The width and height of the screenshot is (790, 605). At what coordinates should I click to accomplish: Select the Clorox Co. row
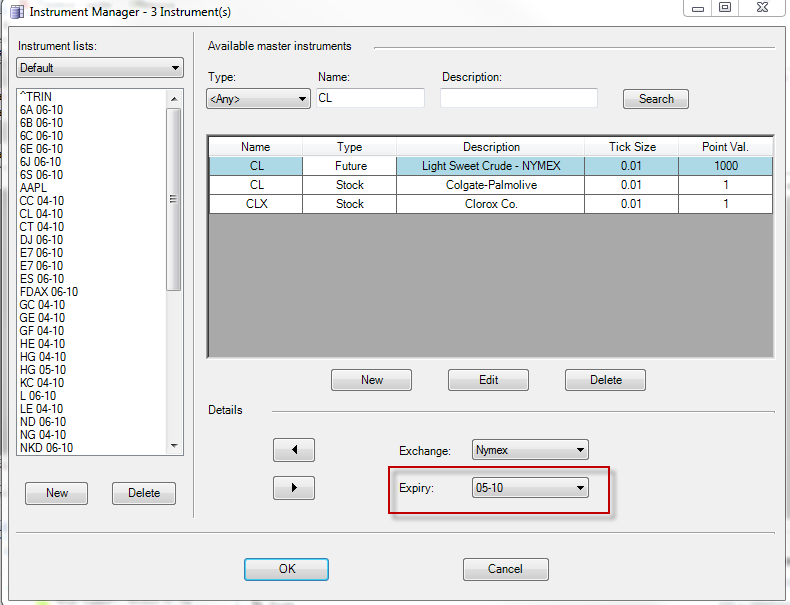tap(491, 204)
